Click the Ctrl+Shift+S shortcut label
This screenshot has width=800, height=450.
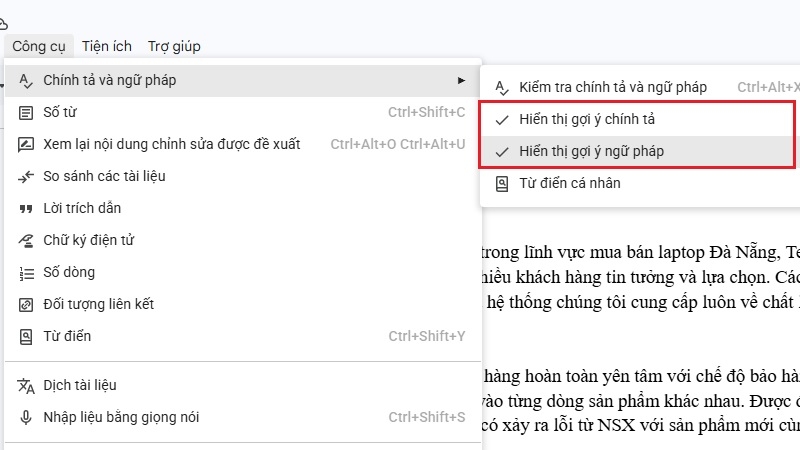[x=427, y=417]
